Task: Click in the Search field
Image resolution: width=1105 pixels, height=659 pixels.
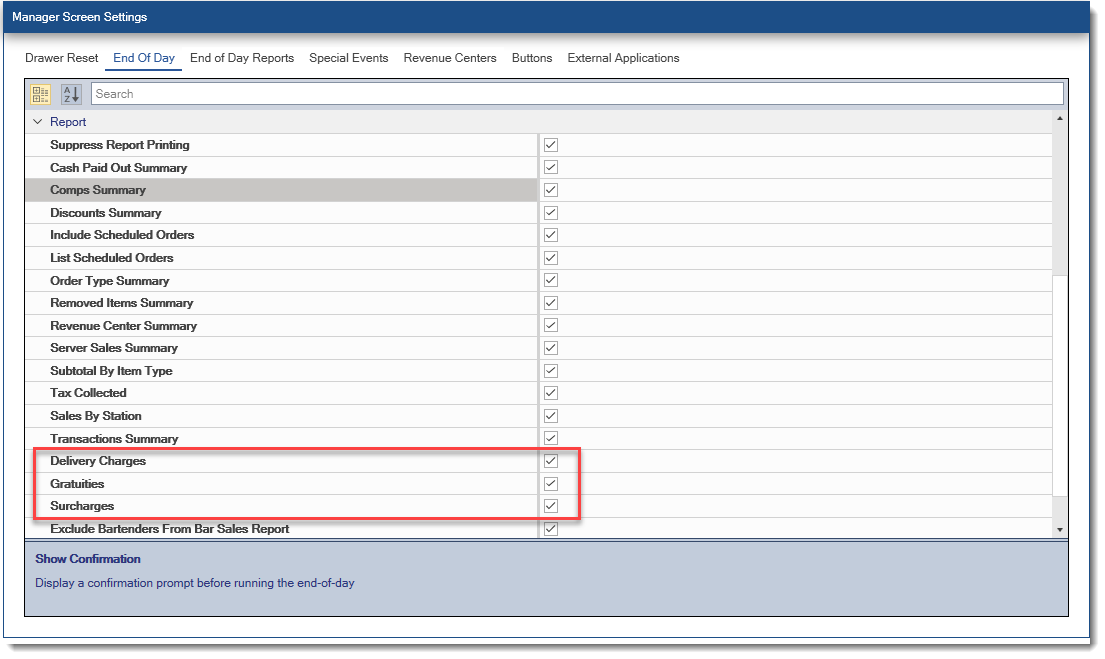Action: point(577,94)
